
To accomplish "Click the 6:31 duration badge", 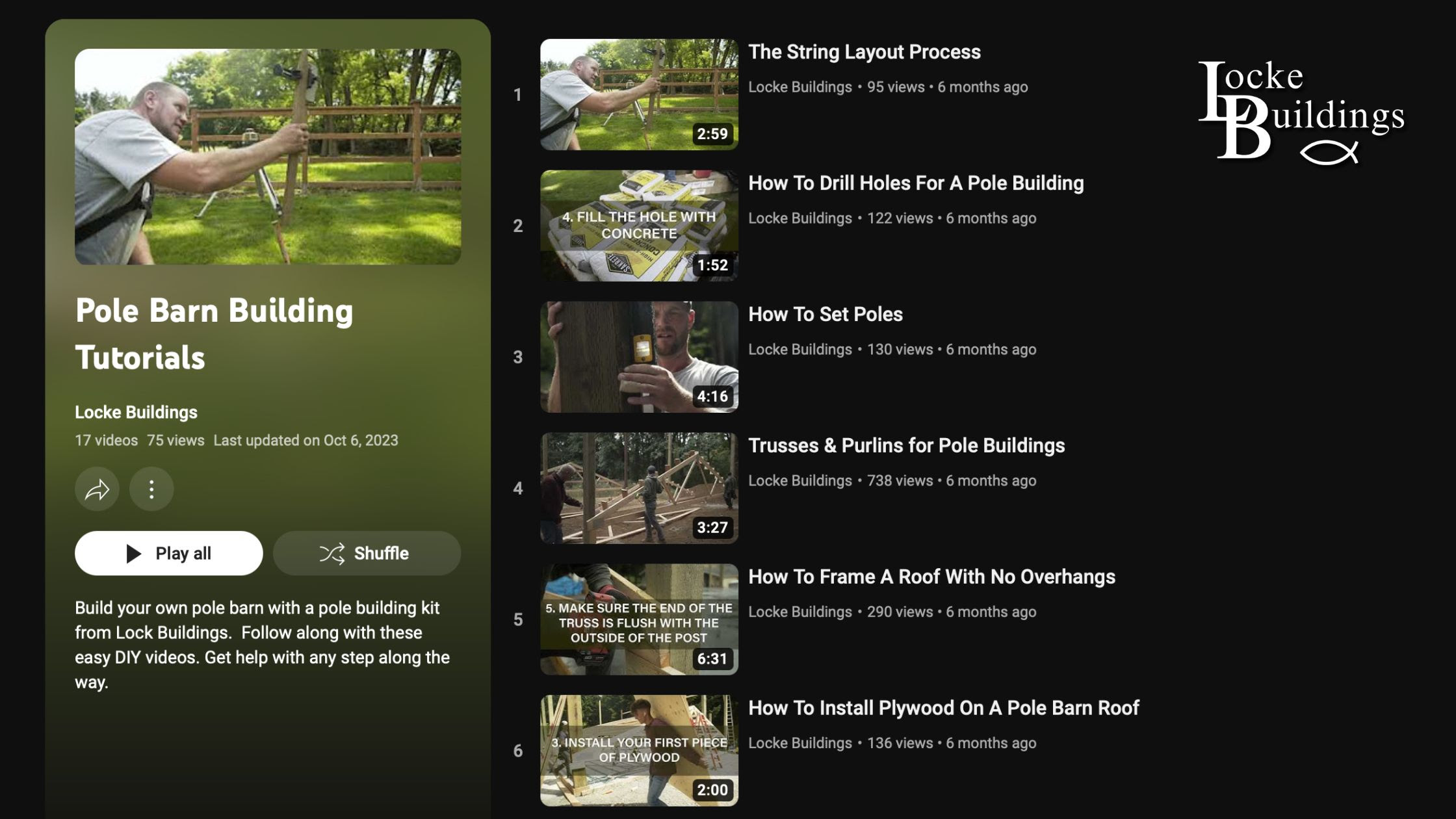I will coord(712,659).
